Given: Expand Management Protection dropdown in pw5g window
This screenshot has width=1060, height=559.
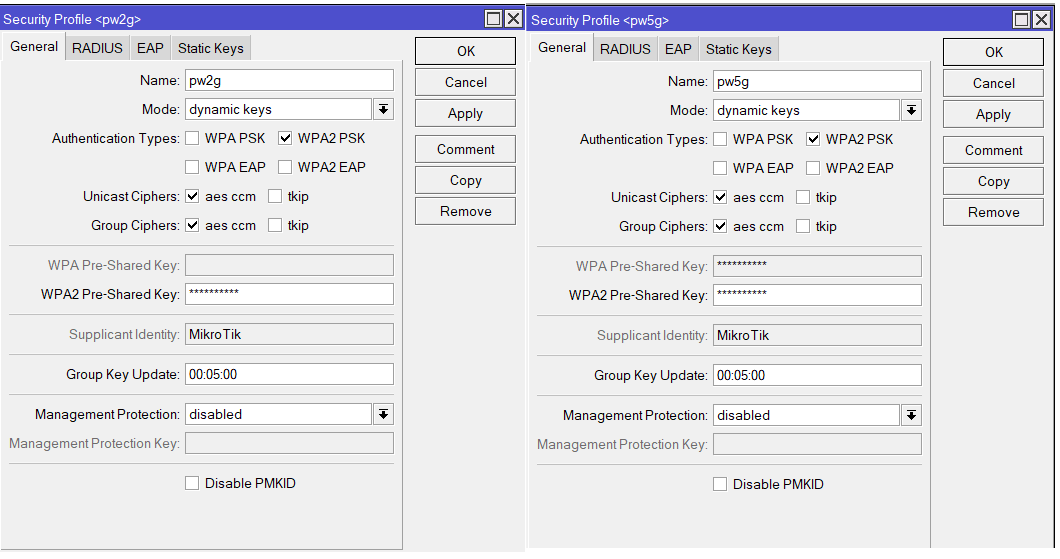Looking at the screenshot, I should (x=911, y=415).
